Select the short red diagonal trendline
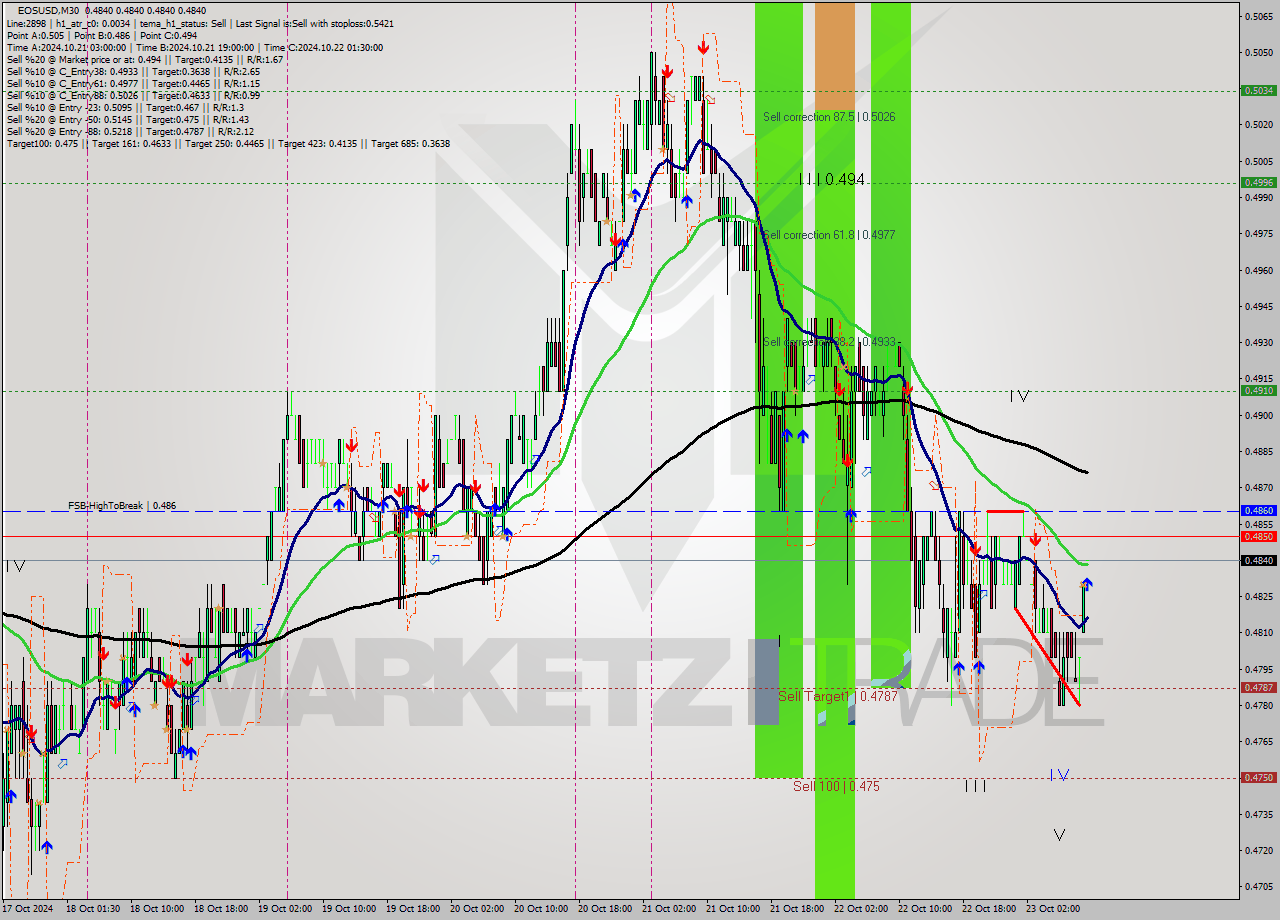Image resolution: width=1280 pixels, height=920 pixels. pos(1047,656)
